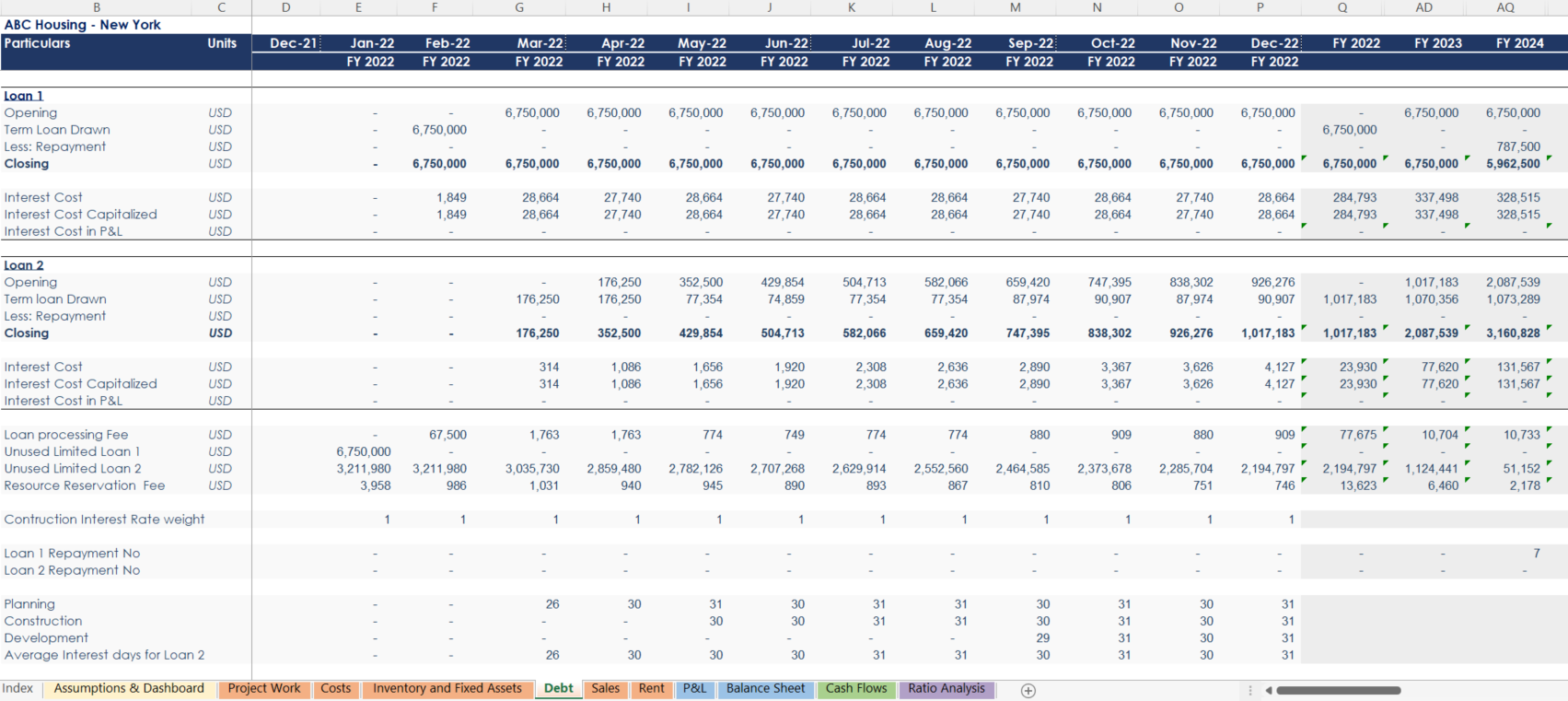Select 'Contruction Interest Rate weight' label

[x=104, y=520]
